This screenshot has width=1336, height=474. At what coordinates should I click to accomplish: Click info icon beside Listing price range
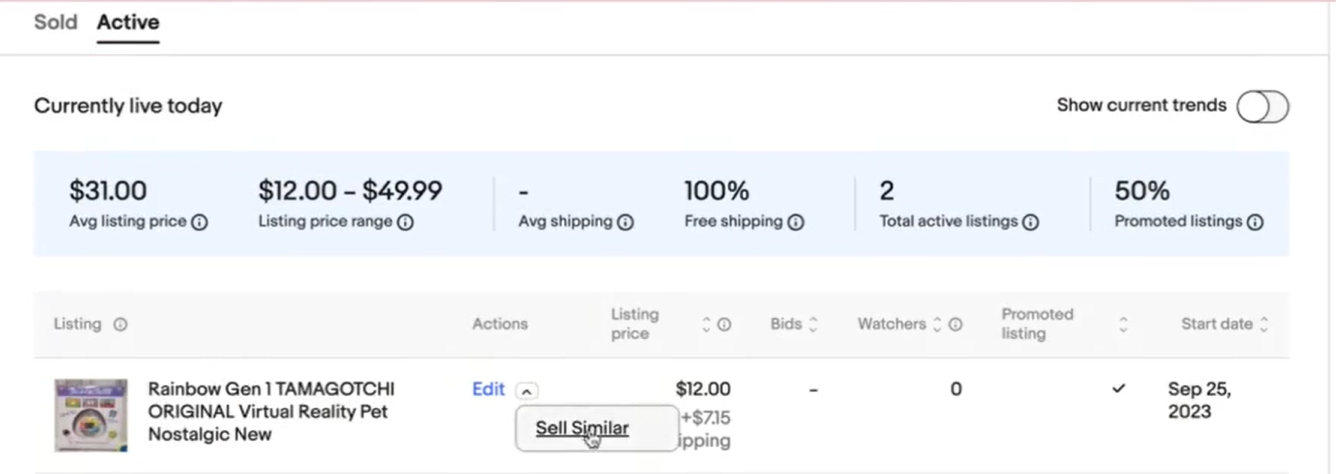point(405,222)
